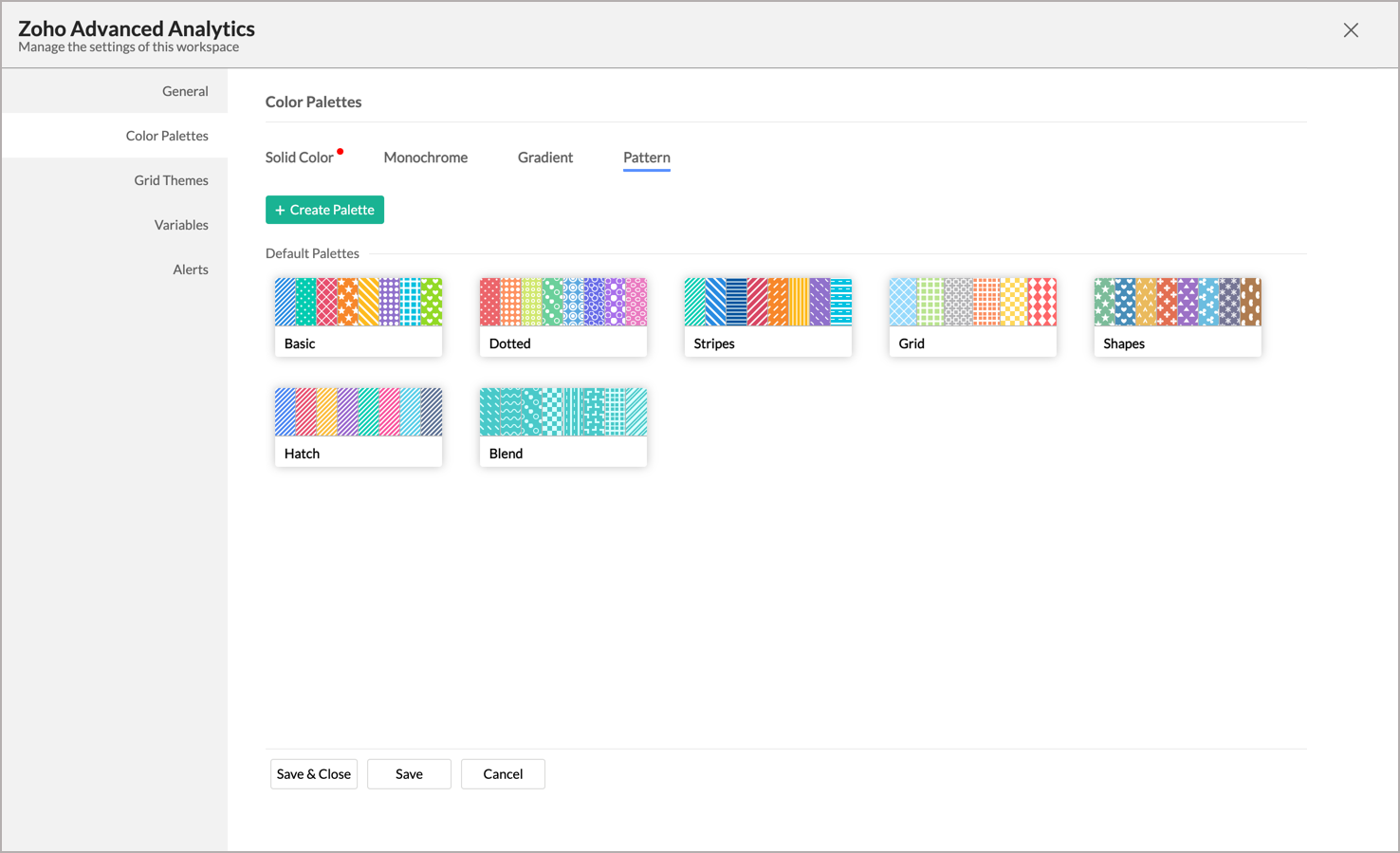1400x853 pixels.
Task: Open the Alerts settings section
Action: point(190,269)
